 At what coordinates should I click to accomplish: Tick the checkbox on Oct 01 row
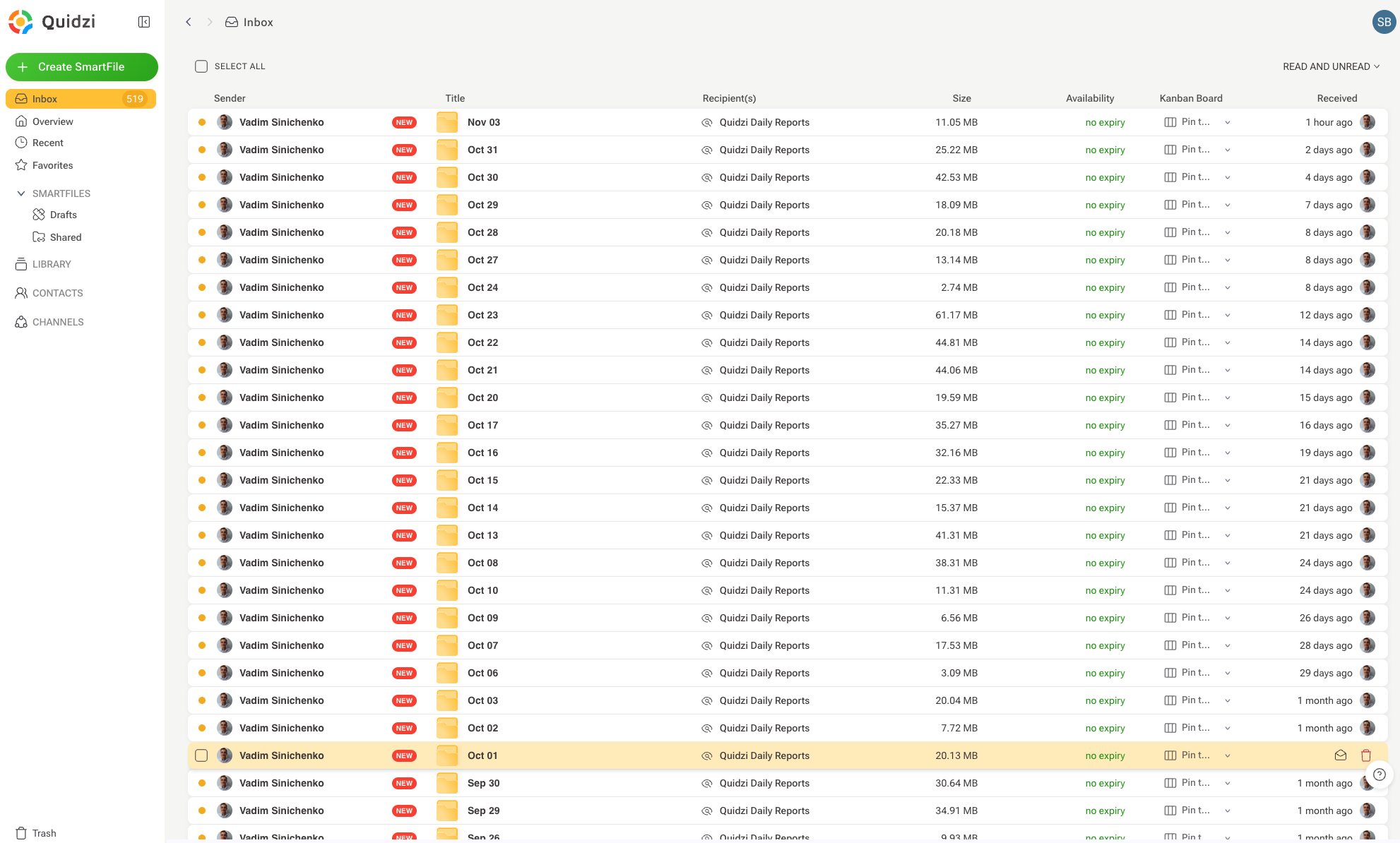(x=201, y=755)
